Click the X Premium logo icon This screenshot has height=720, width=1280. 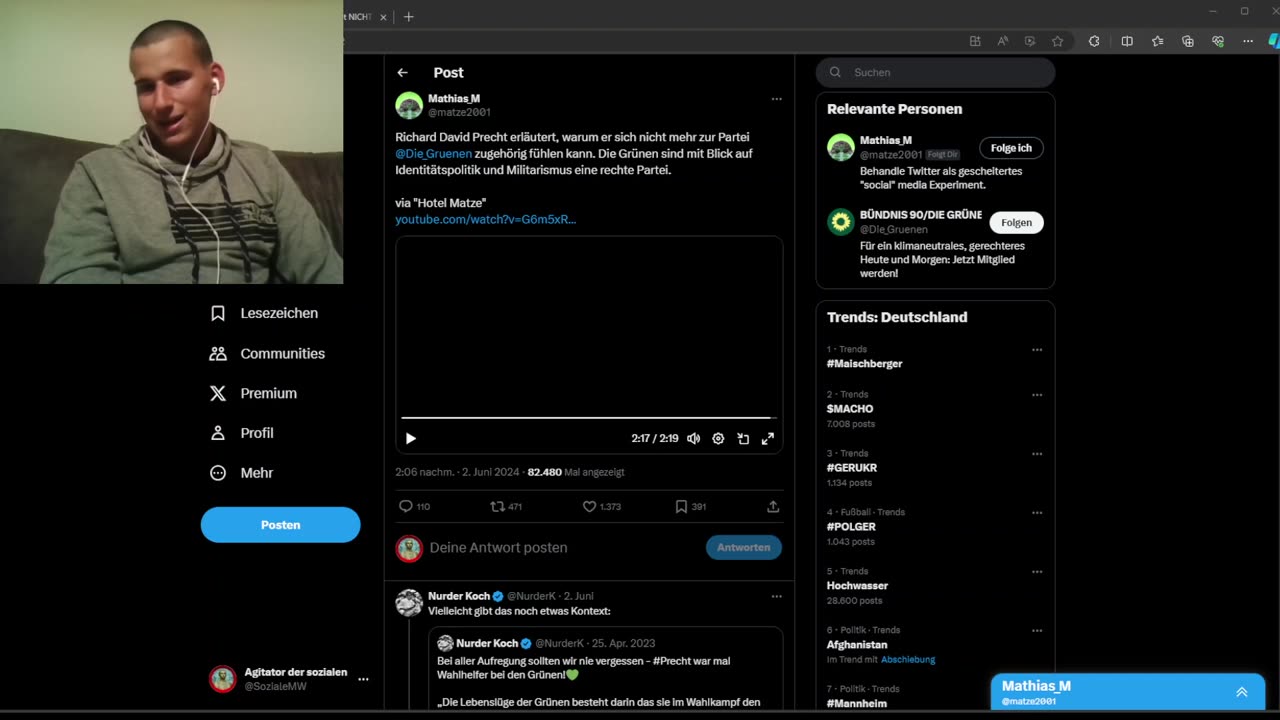coord(218,393)
